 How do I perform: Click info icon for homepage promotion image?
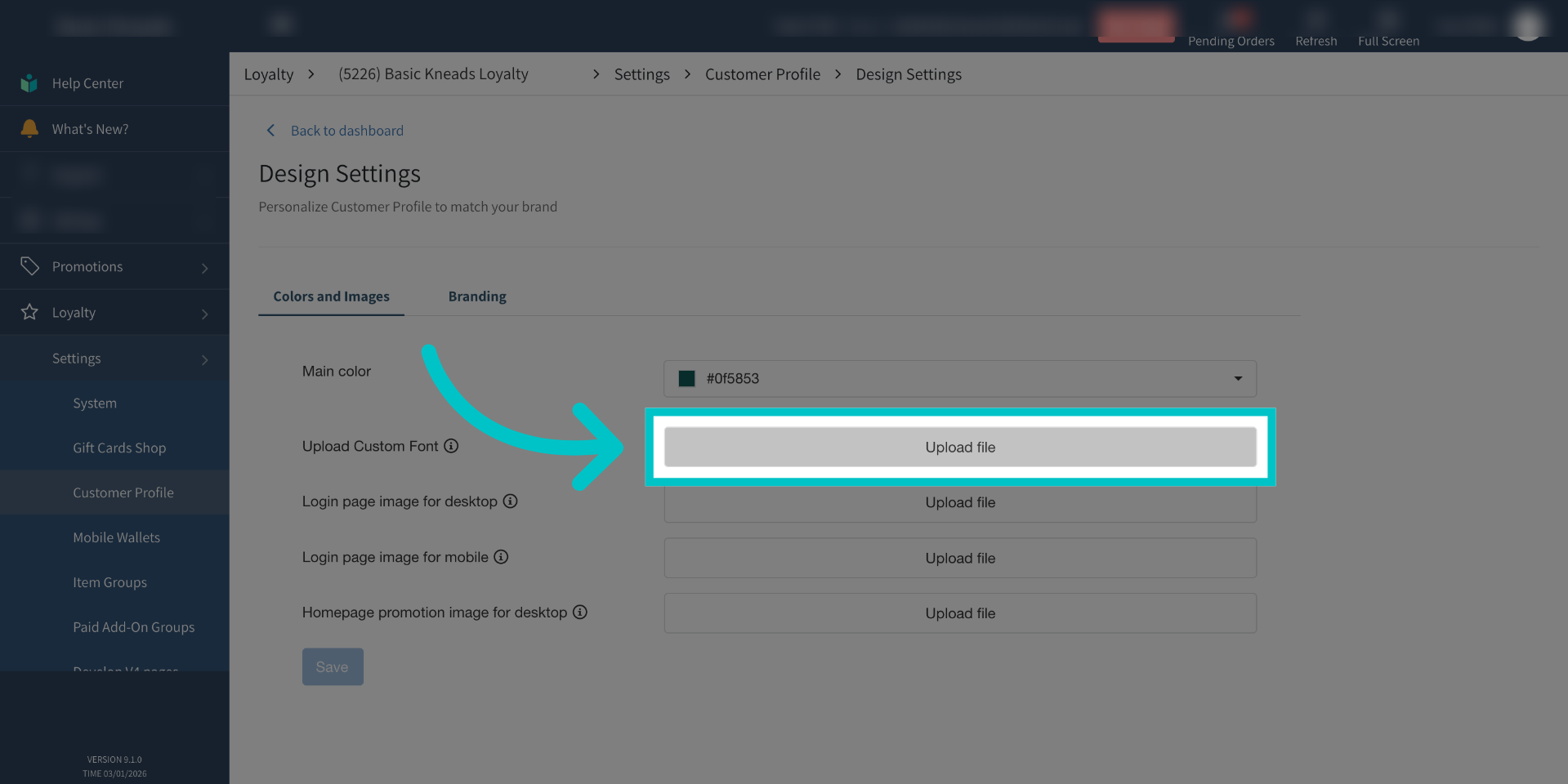[x=580, y=612]
